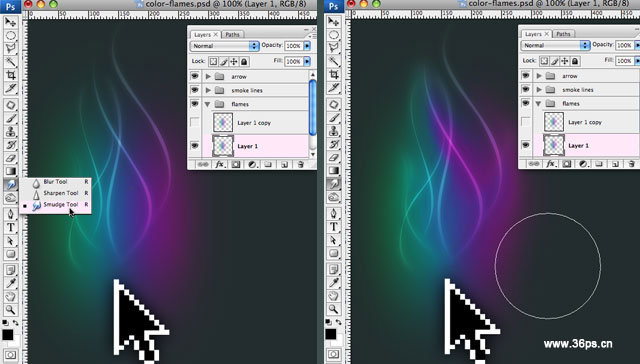Delete layer with left panel trash icon
640x364 pixels.
coord(300,164)
